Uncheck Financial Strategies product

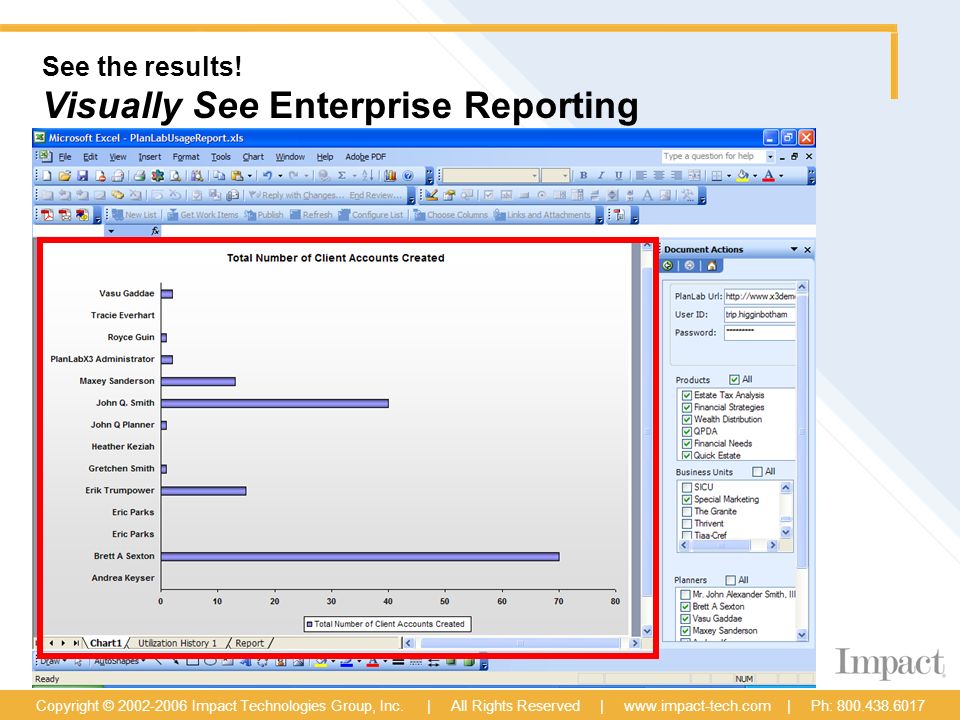(687, 408)
